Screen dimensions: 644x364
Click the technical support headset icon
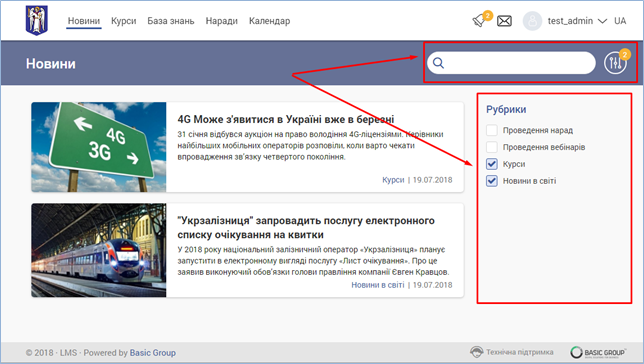pyautogui.click(x=476, y=352)
